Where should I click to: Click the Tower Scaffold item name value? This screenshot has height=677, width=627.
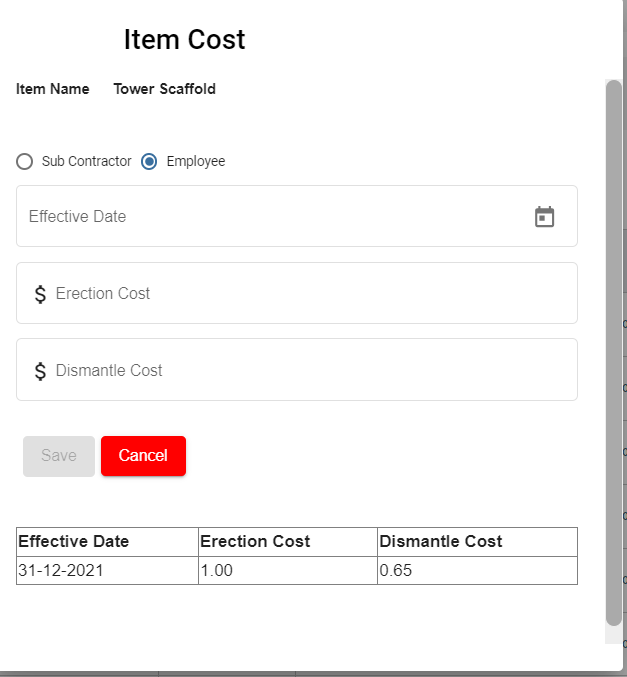(164, 89)
